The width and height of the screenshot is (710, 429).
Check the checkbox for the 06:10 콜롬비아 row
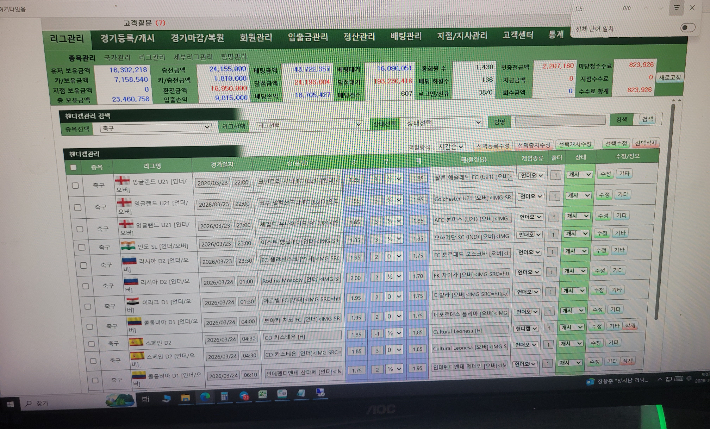(95, 381)
